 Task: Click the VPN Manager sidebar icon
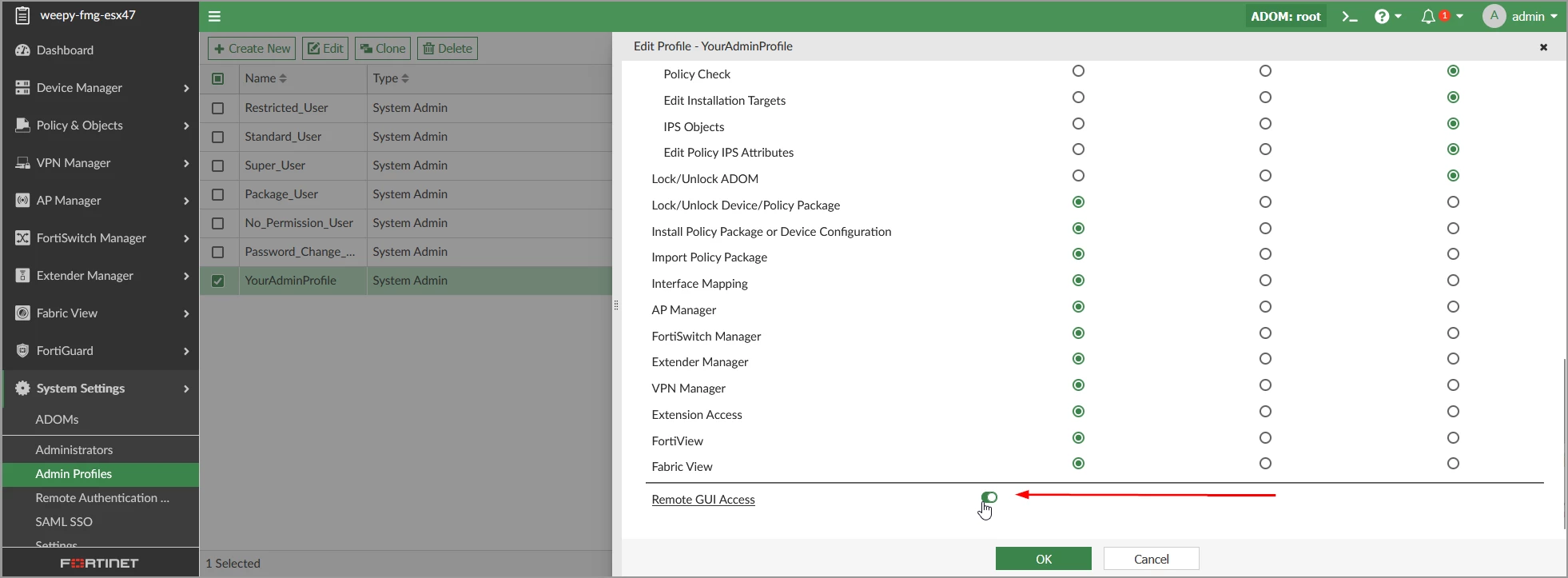(x=22, y=162)
